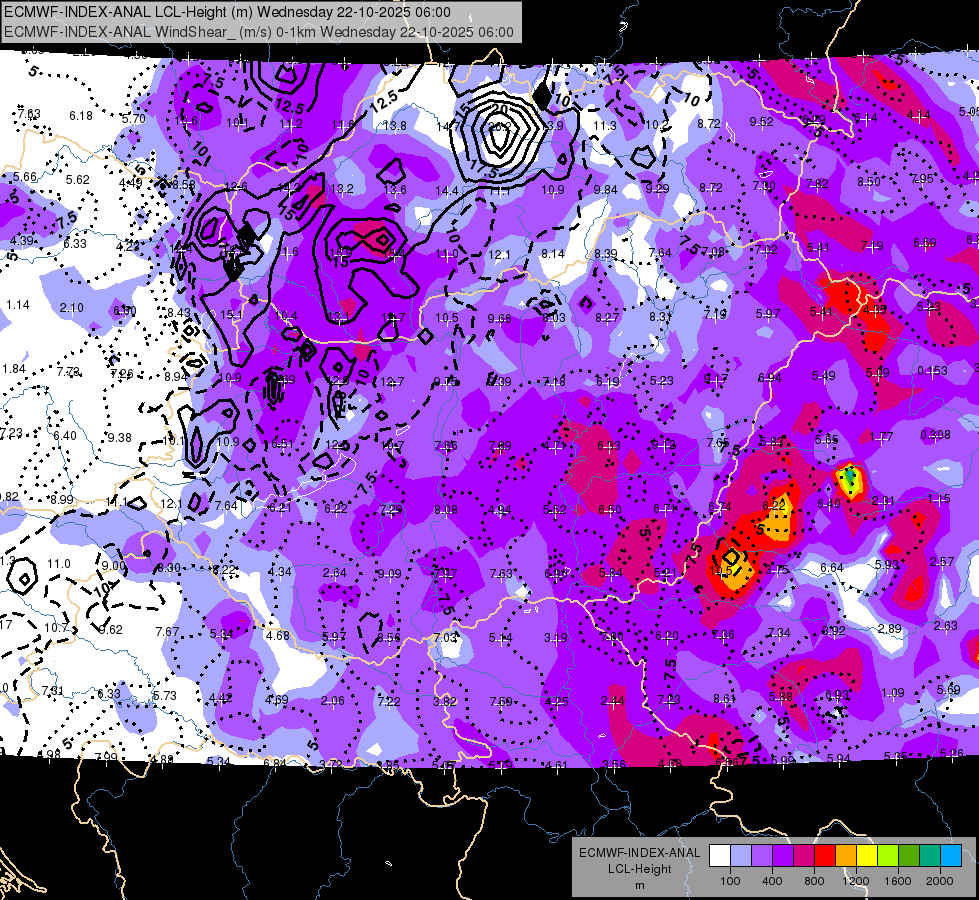
Task: Click map value "14.5" in orange area
Action: (x=721, y=570)
